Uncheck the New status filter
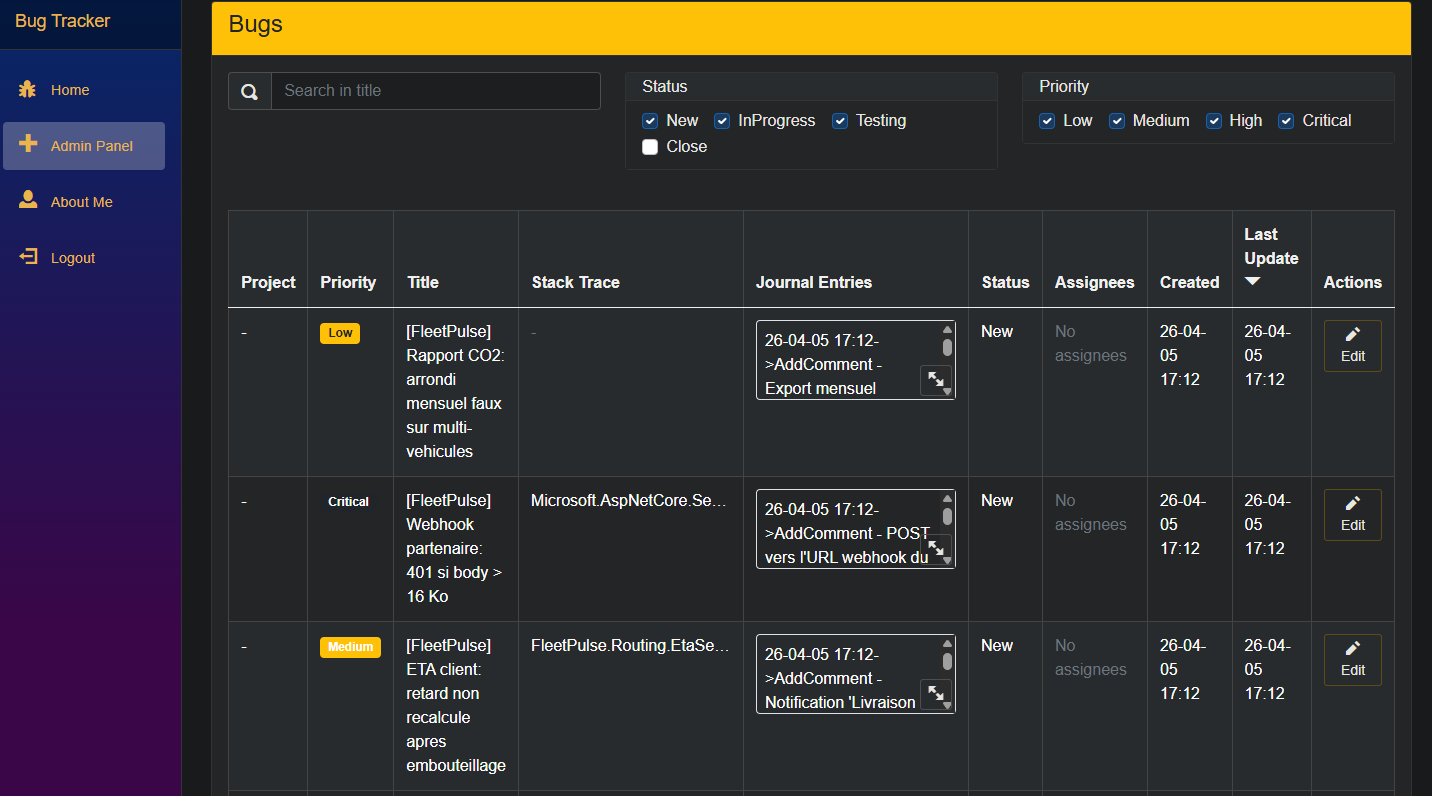The height and width of the screenshot is (796, 1432). pos(650,121)
